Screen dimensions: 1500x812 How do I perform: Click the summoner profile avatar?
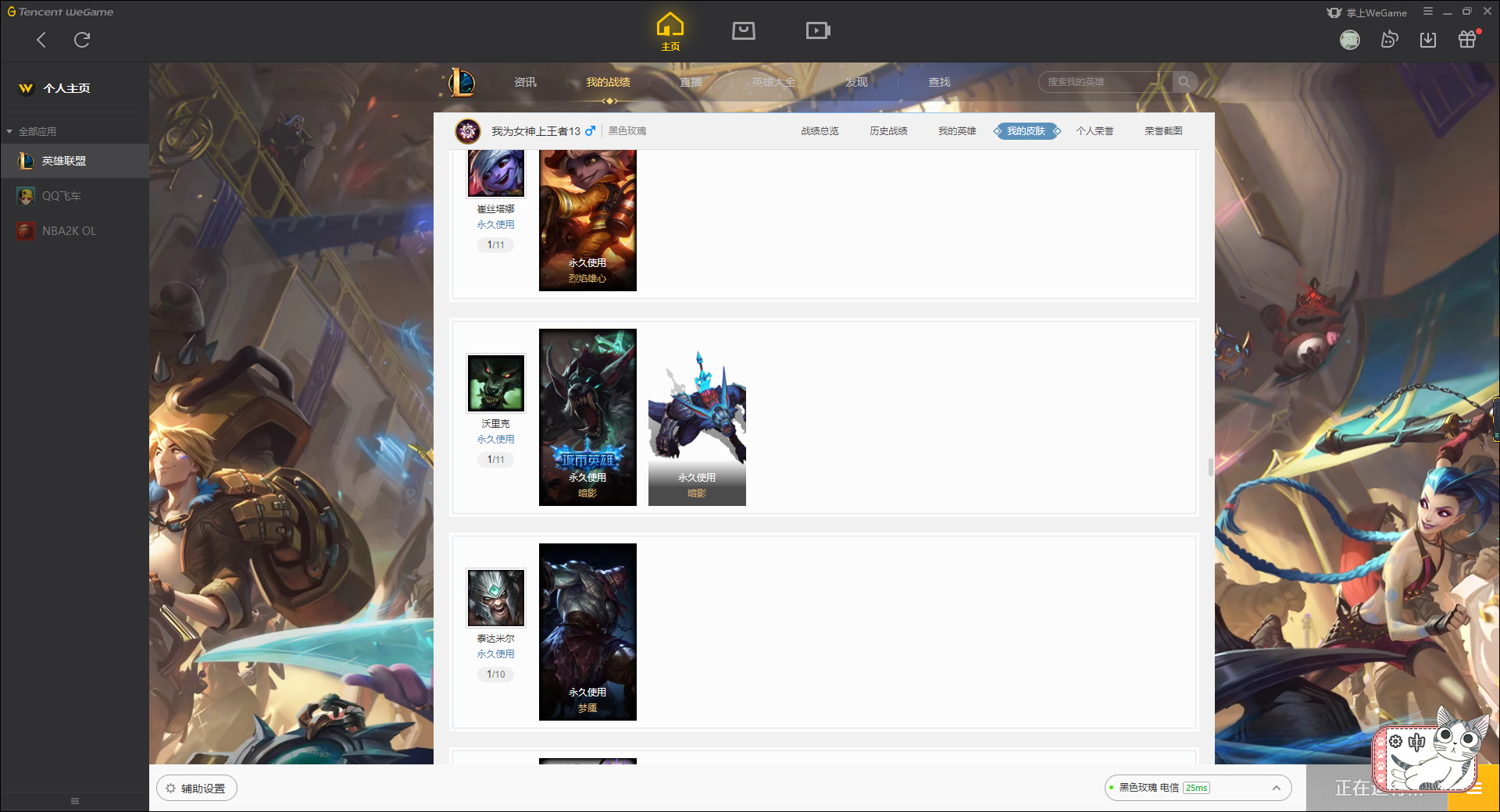point(468,131)
